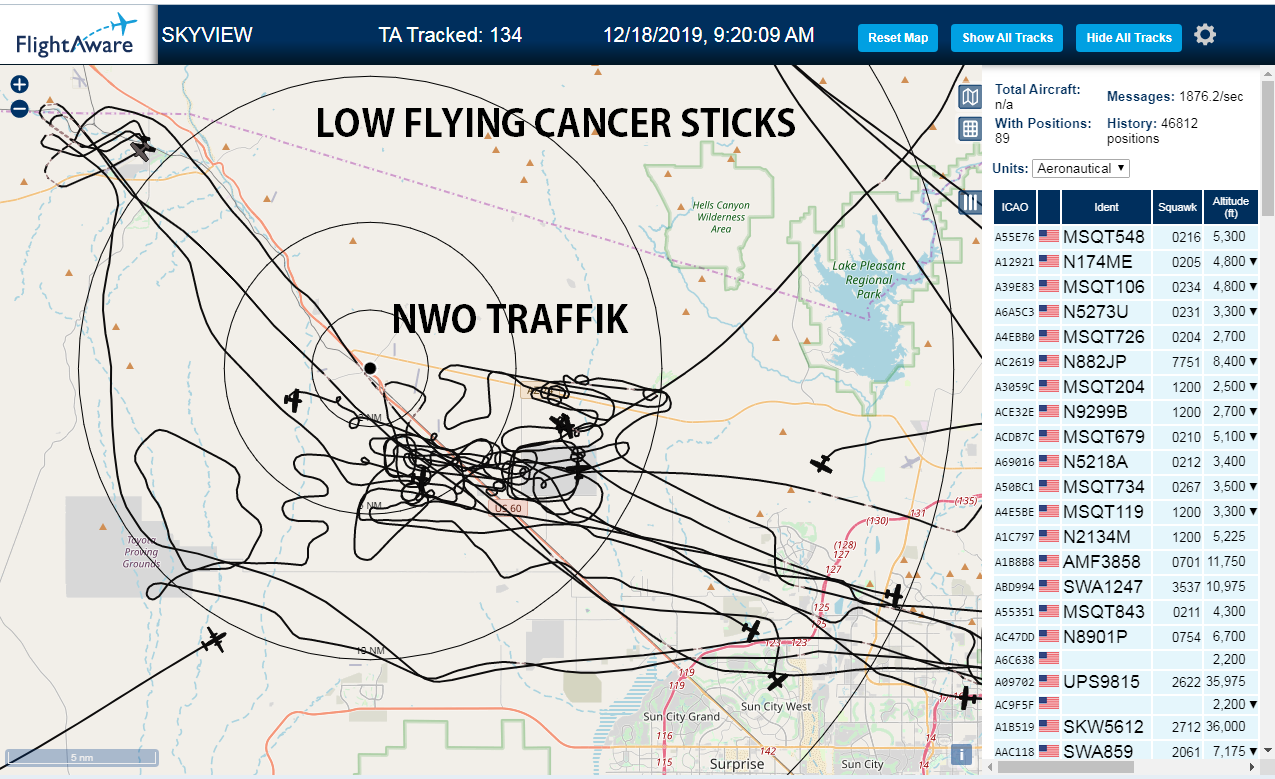Click ICAO code AC9F5F in the table
Viewport: 1275px width, 779px height.
coord(1014,705)
